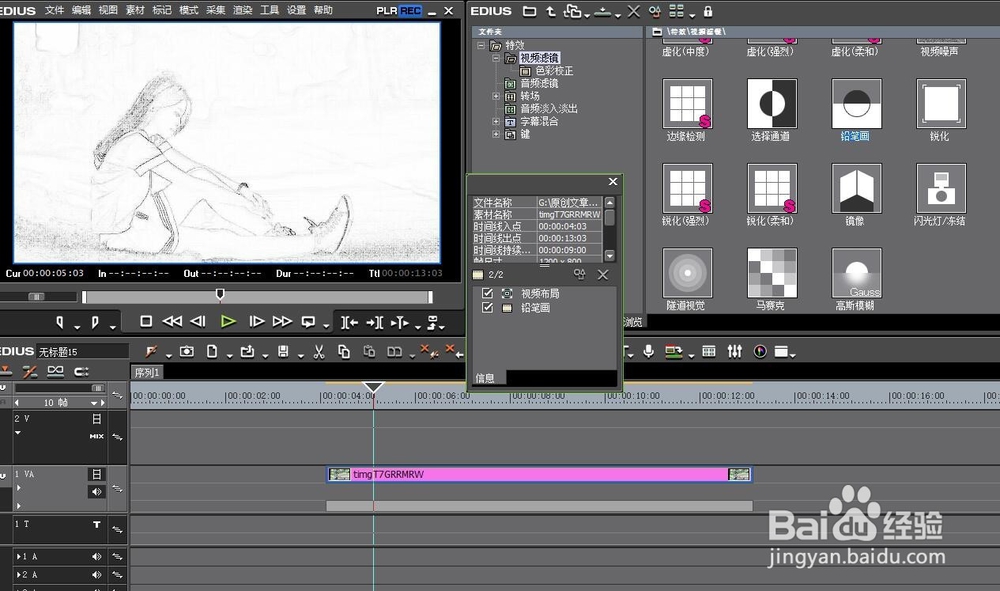Toggle the MIX button on 2 V track
Screen dimensions: 1000x591
[97, 436]
